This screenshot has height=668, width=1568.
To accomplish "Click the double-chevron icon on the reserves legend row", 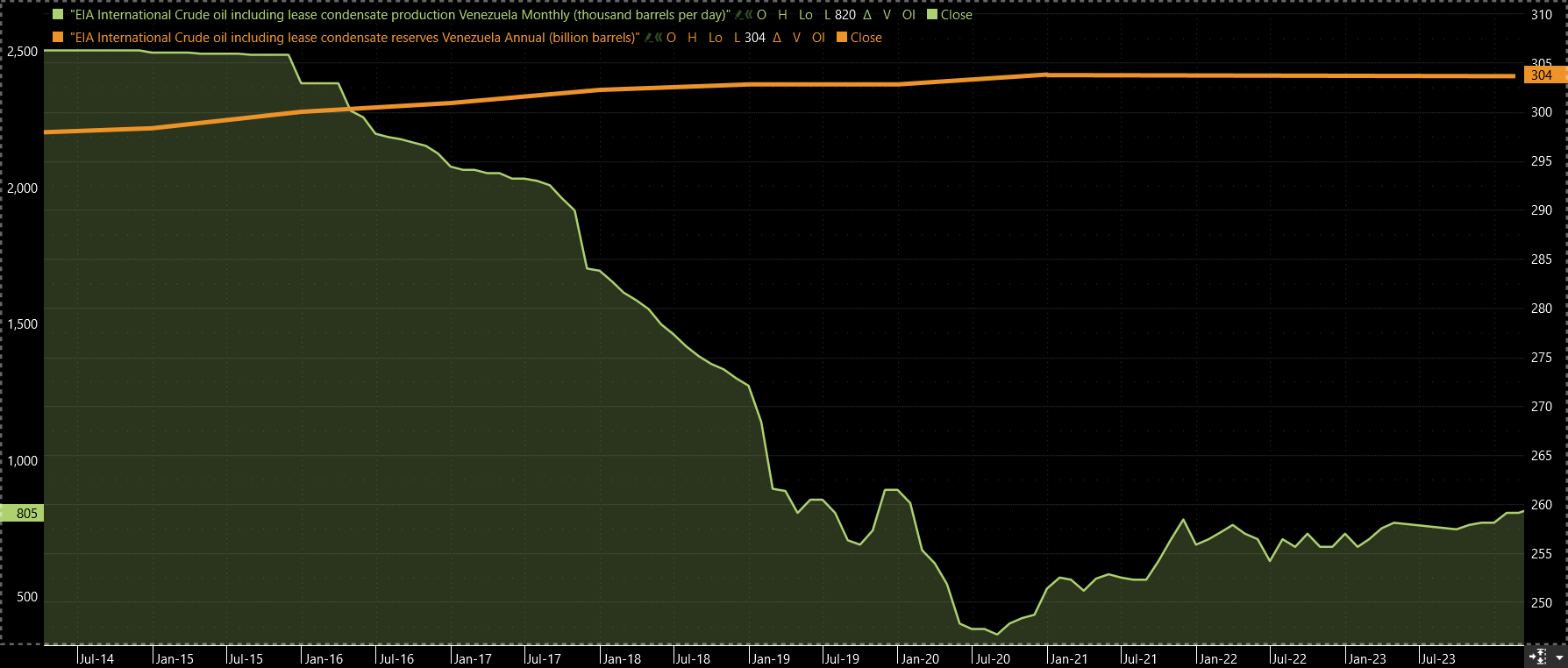I will [659, 38].
